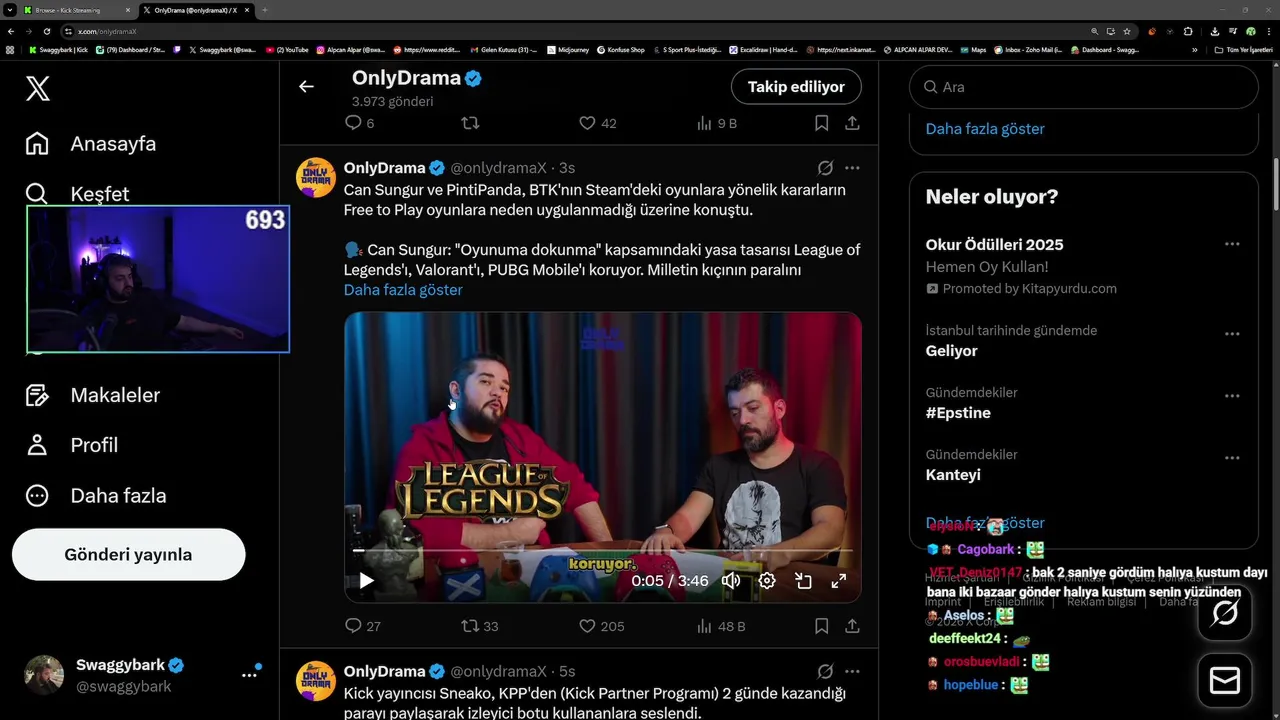Mute the video volume
Image resolution: width=1280 pixels, height=720 pixels.
coord(731,580)
